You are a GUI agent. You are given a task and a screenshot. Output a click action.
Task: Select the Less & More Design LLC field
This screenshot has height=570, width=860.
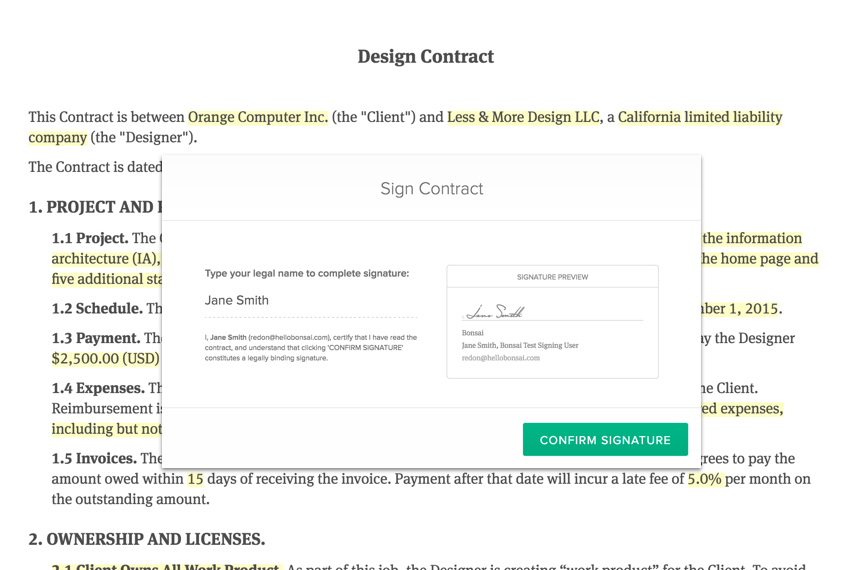coord(523,117)
